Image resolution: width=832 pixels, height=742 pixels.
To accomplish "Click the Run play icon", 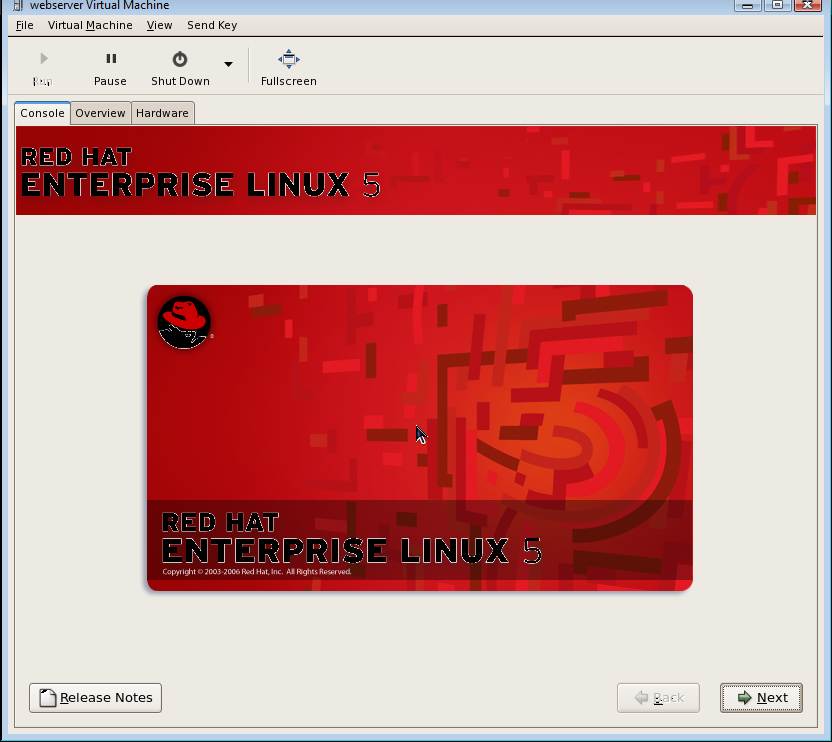I will point(43,60).
